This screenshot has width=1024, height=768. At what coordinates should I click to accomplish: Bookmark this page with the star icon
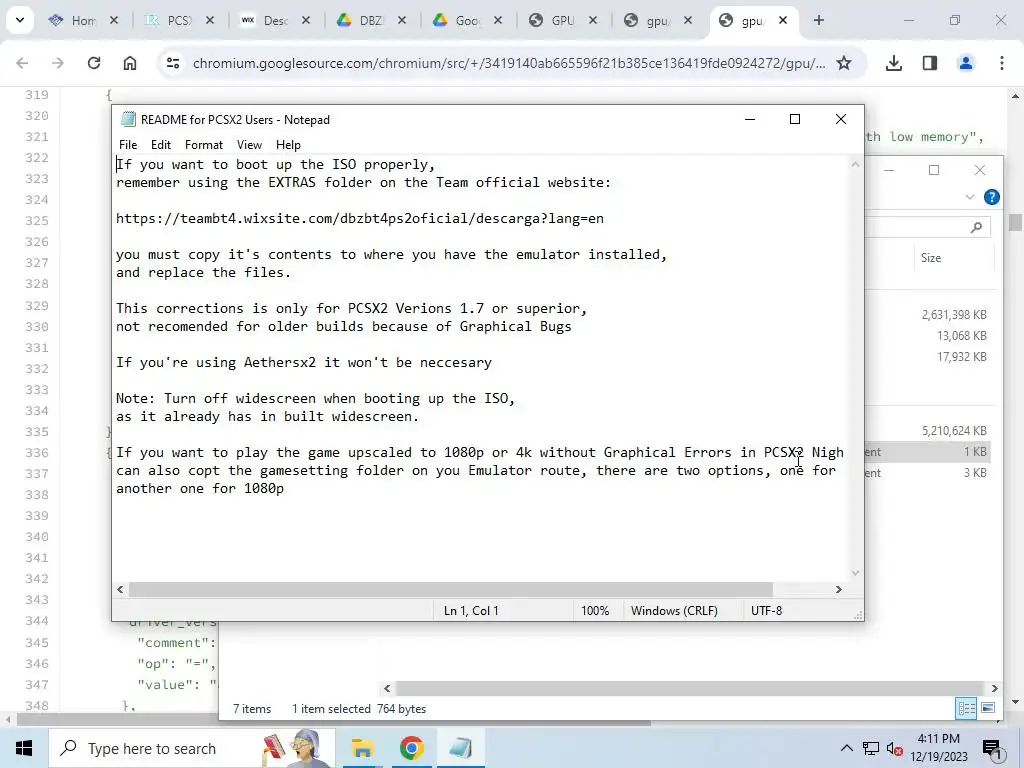point(844,63)
